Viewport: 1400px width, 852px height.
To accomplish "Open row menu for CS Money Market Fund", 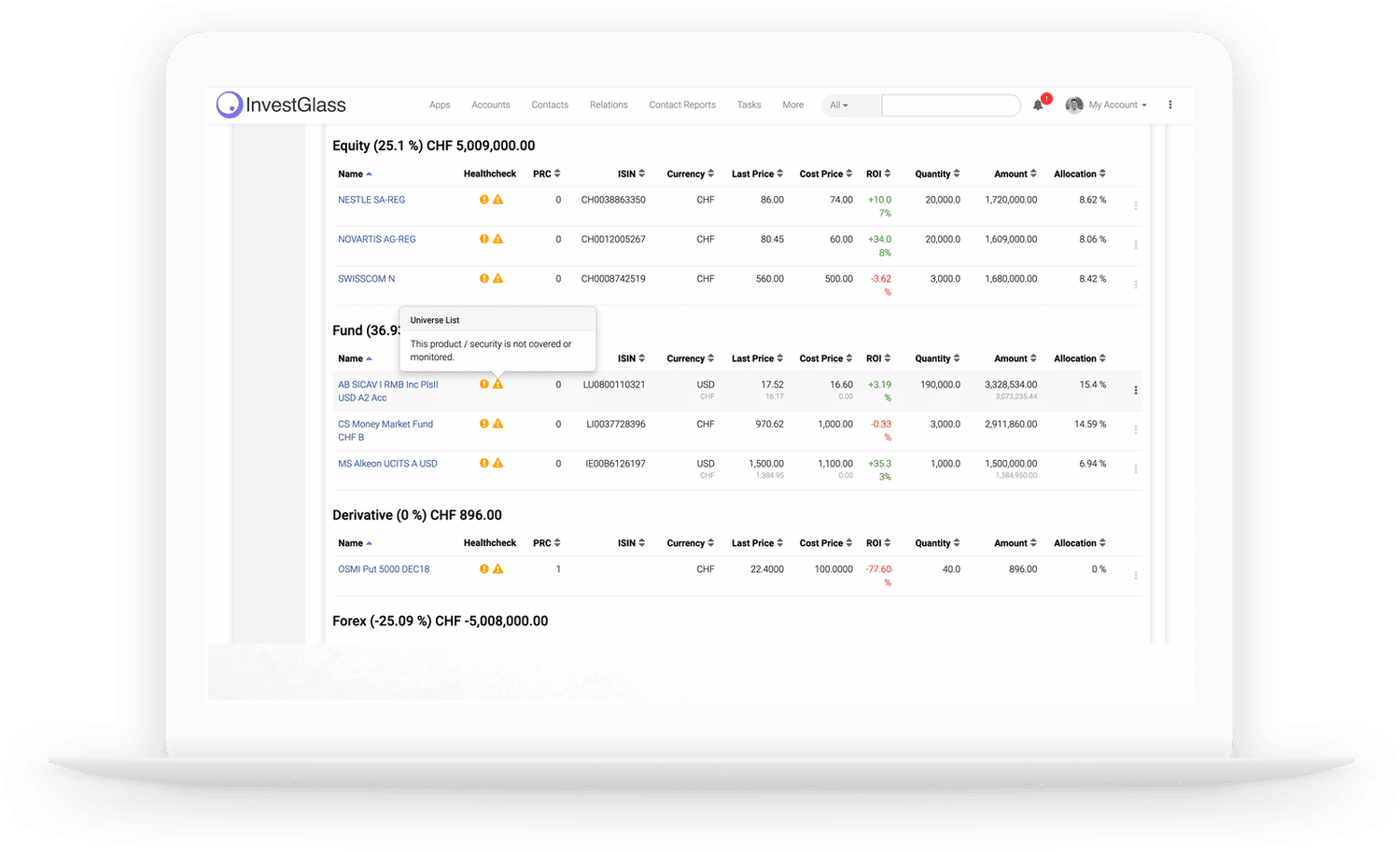I will (1136, 429).
